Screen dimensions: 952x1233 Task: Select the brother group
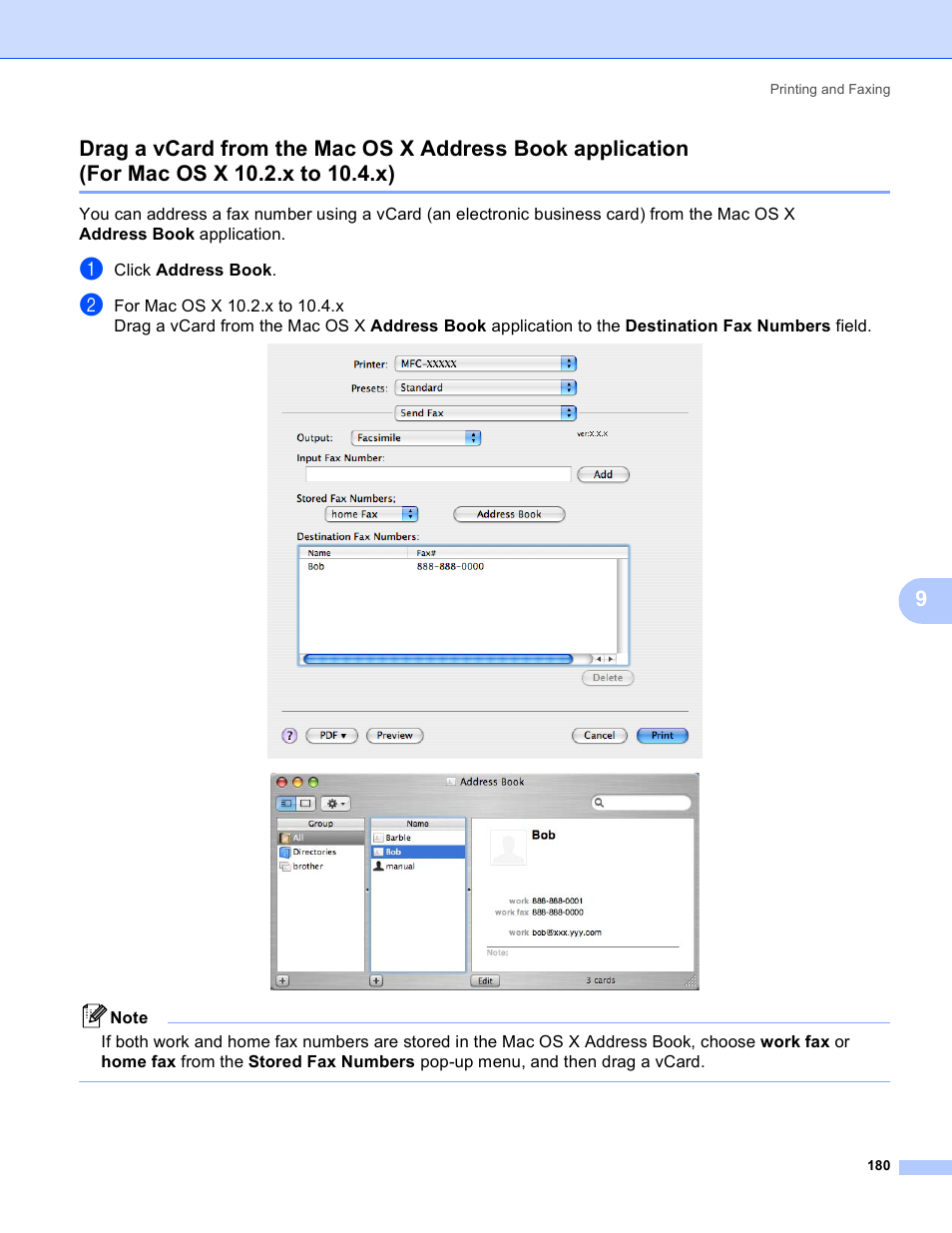point(320,866)
